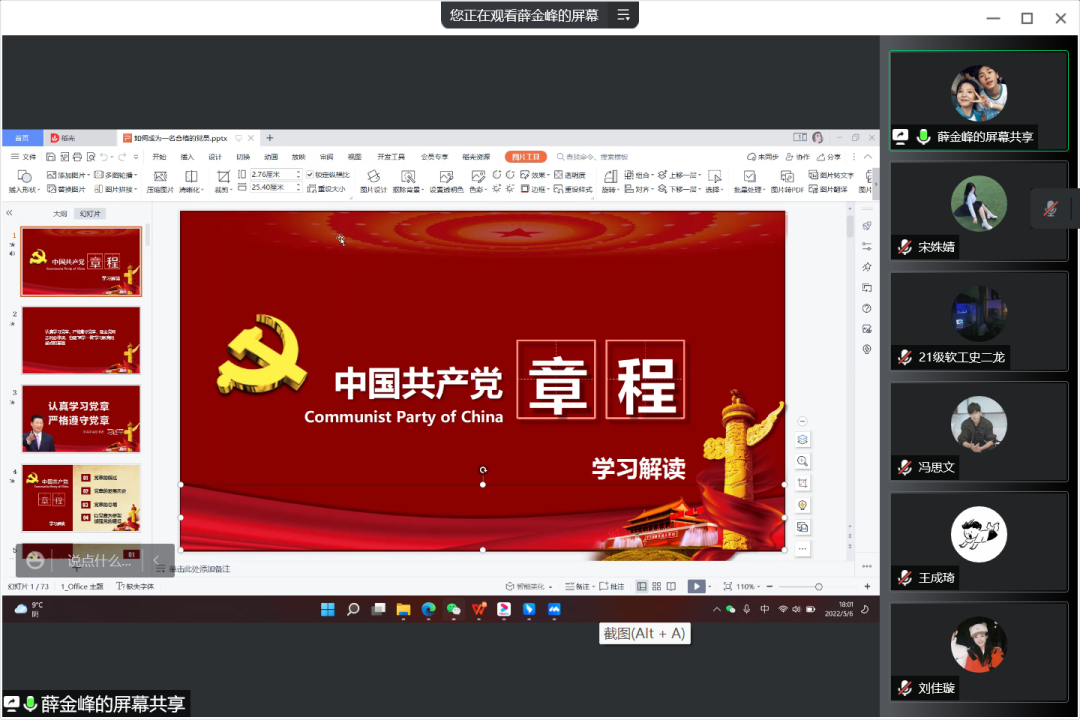Screen dimensions: 1080x720
Task: Open the 视图 (View) ribbon tab
Action: click(354, 157)
